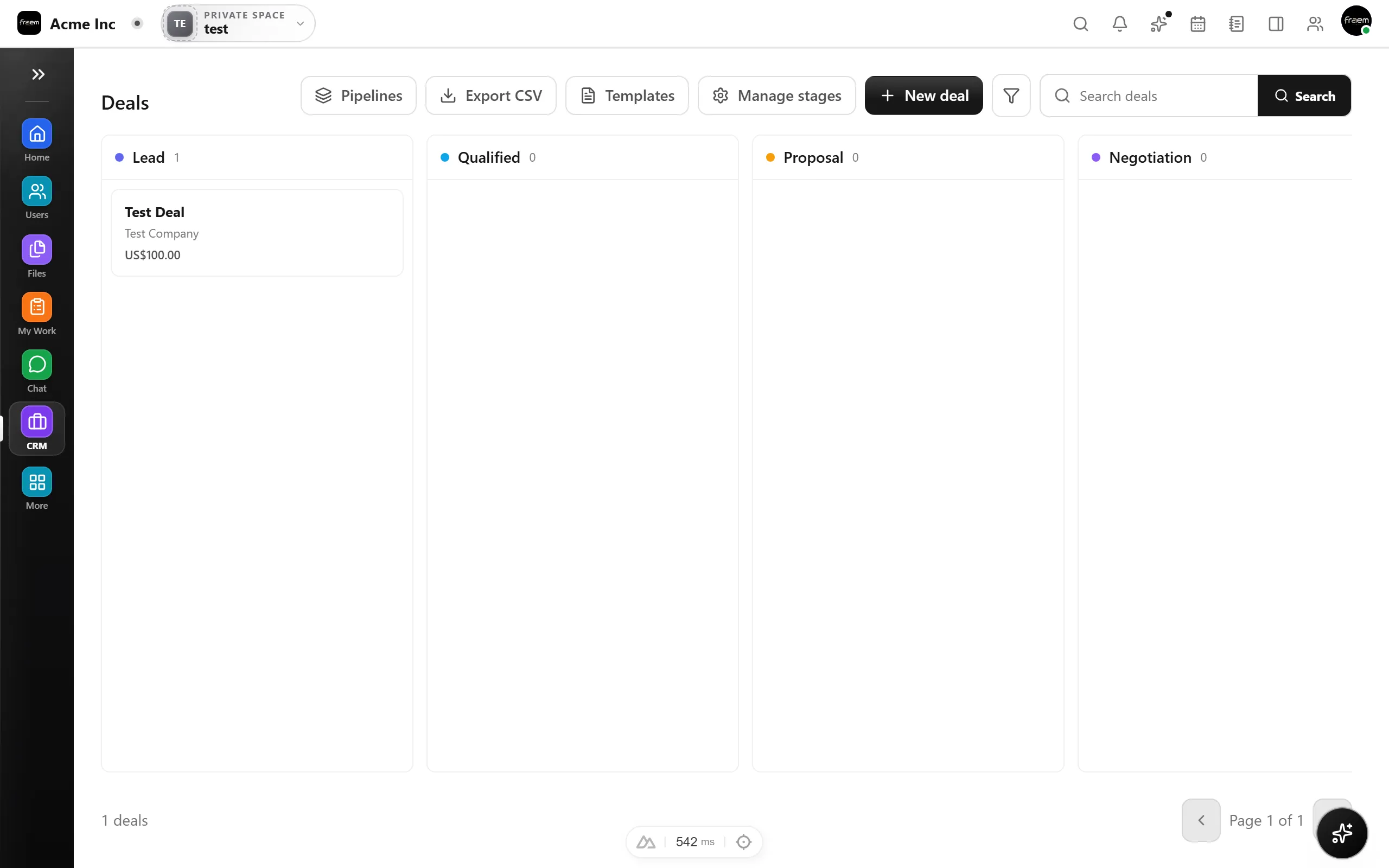Screen dimensions: 1389x868
Task: Open Users in the sidebar
Action: click(37, 198)
